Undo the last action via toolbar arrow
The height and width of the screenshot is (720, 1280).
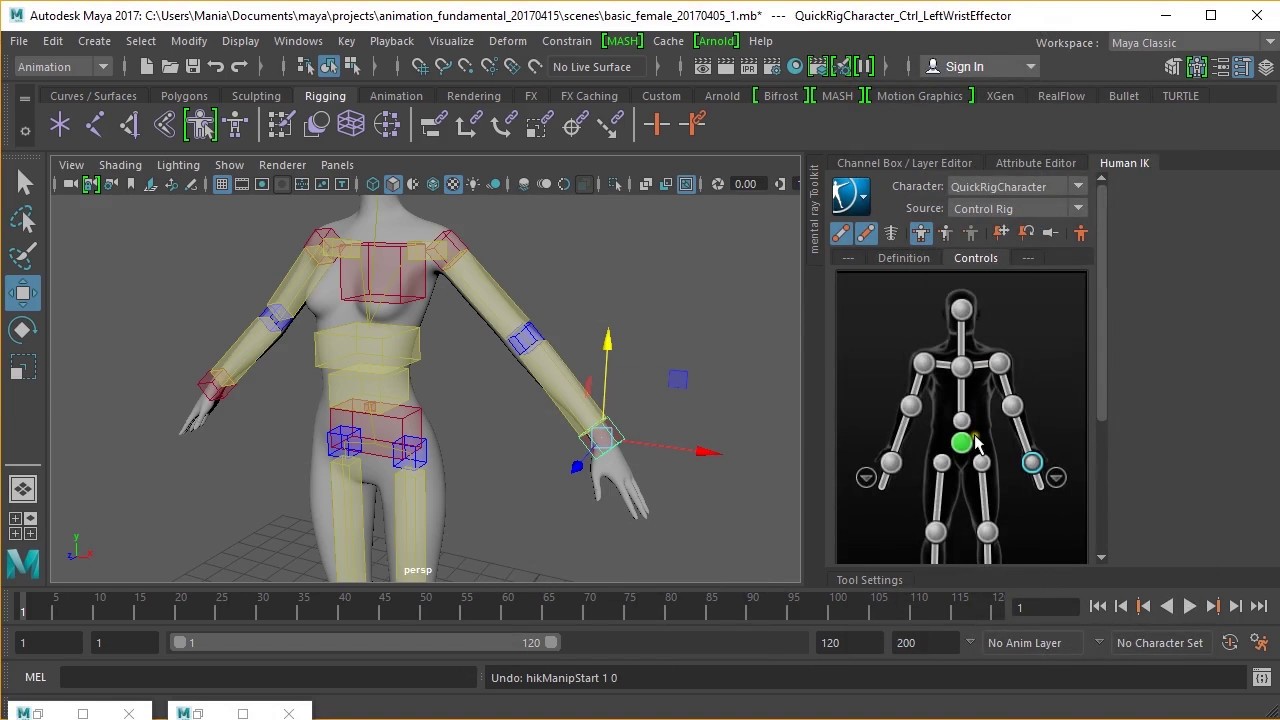[x=216, y=67]
